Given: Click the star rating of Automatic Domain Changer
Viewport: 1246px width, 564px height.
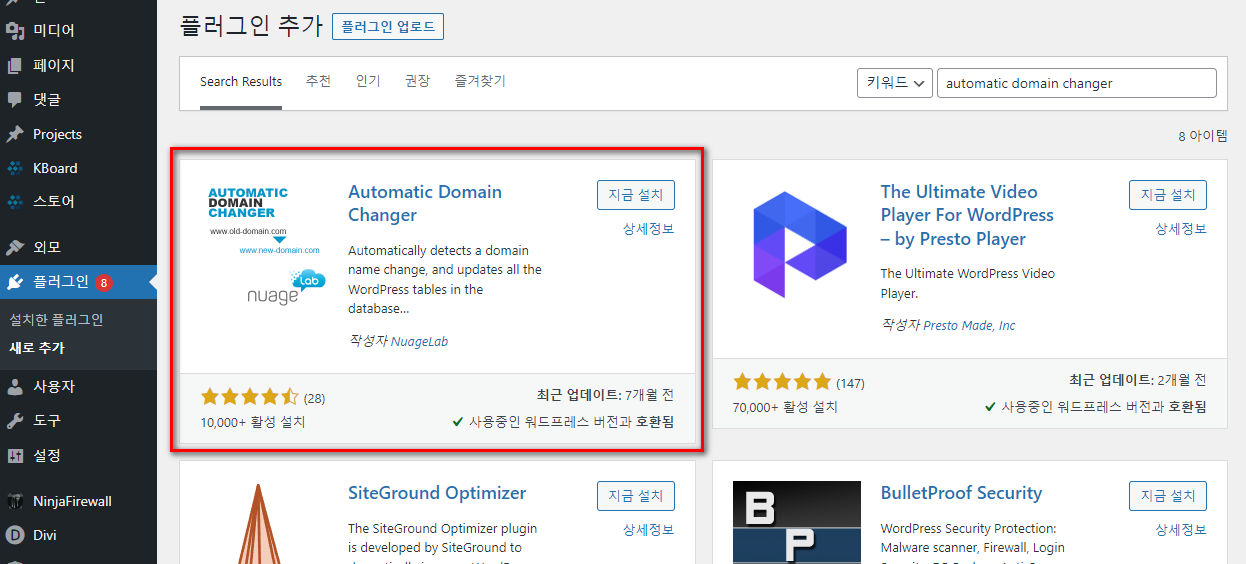Looking at the screenshot, I should [x=249, y=397].
